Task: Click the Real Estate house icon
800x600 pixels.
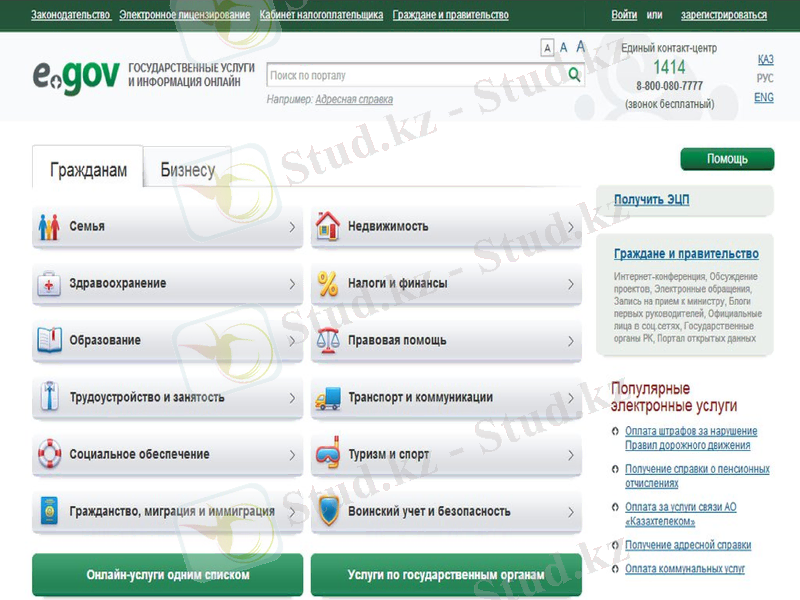Action: pyautogui.click(x=328, y=227)
